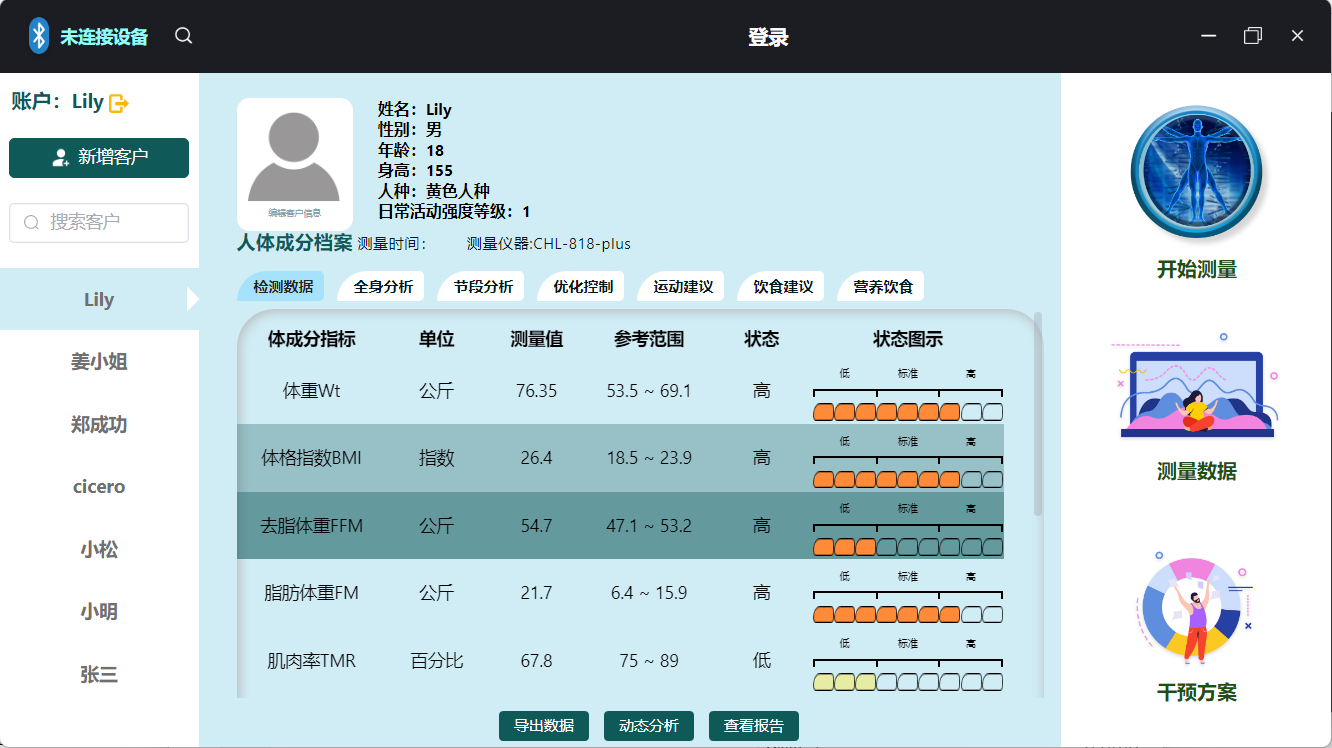This screenshot has height=748, width=1332.
Task: Click the 开始测量 body scan icon
Action: click(1196, 172)
